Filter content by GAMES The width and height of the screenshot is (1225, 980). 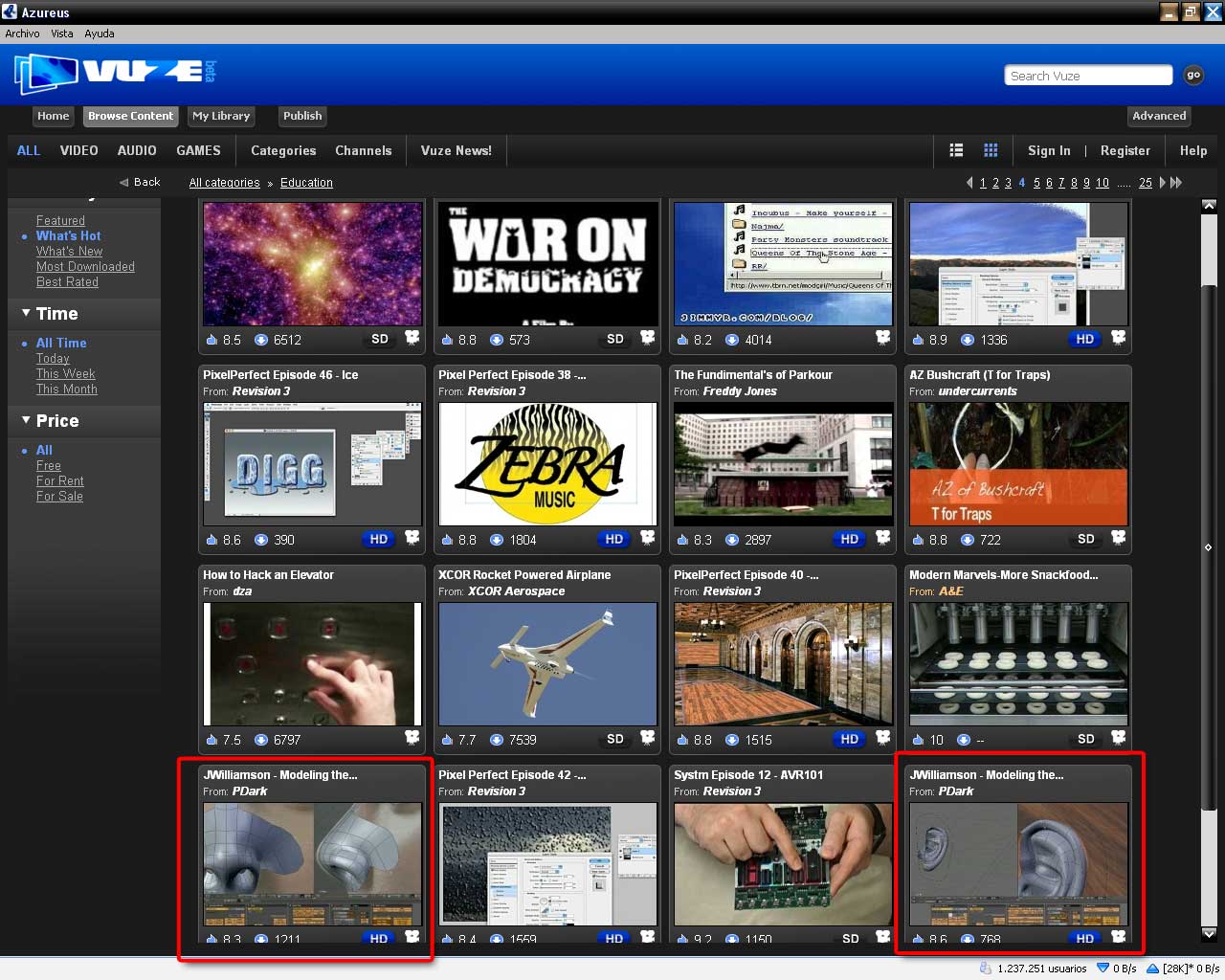(x=198, y=150)
